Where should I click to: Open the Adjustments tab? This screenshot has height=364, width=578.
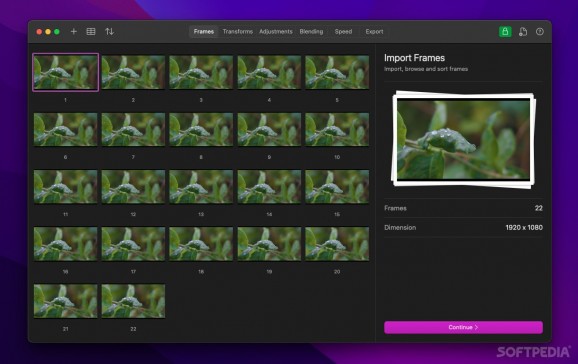coord(276,32)
